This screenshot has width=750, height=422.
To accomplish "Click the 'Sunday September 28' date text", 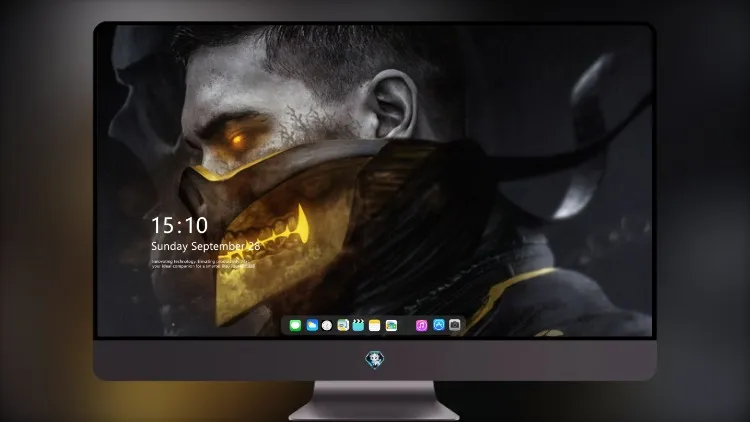I will click(206, 246).
